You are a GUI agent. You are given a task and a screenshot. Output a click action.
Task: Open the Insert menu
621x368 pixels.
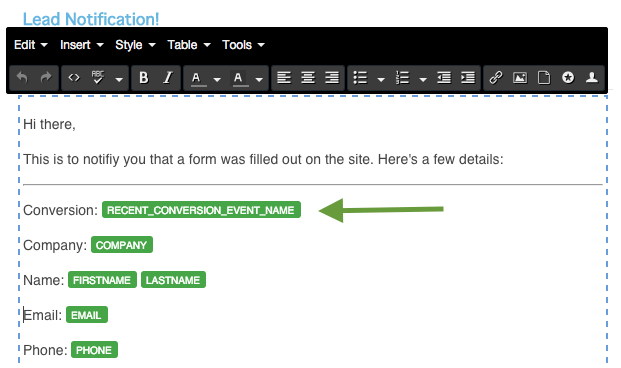pos(82,45)
